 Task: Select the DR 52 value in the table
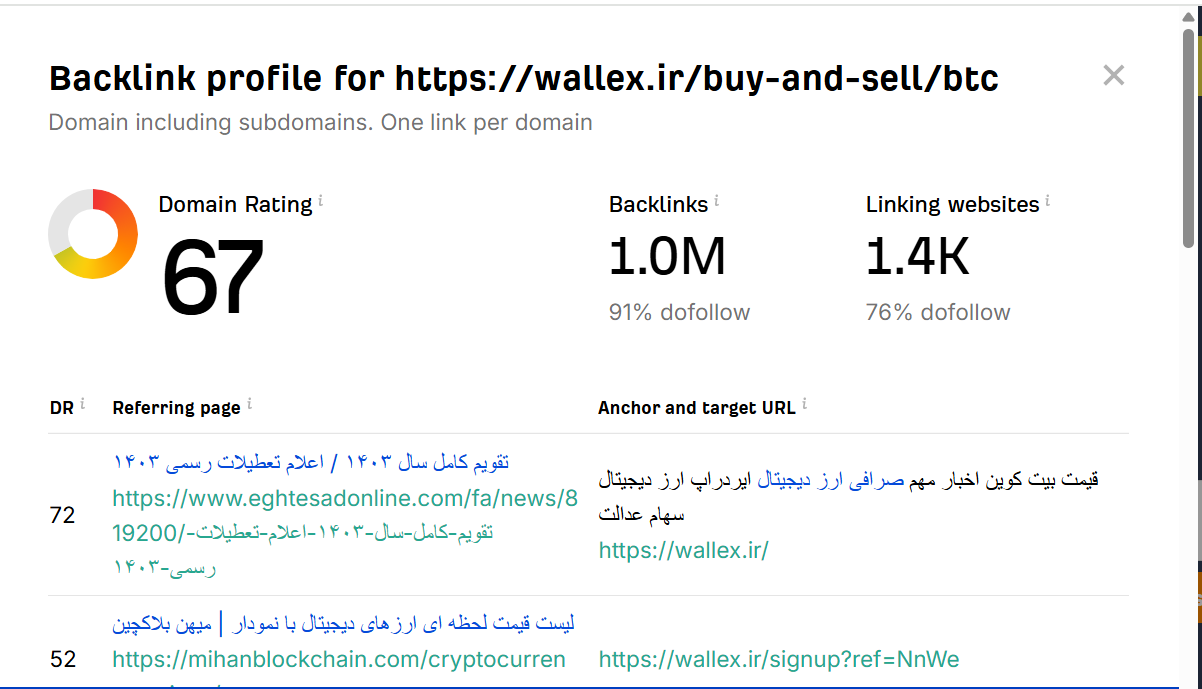coord(63,659)
